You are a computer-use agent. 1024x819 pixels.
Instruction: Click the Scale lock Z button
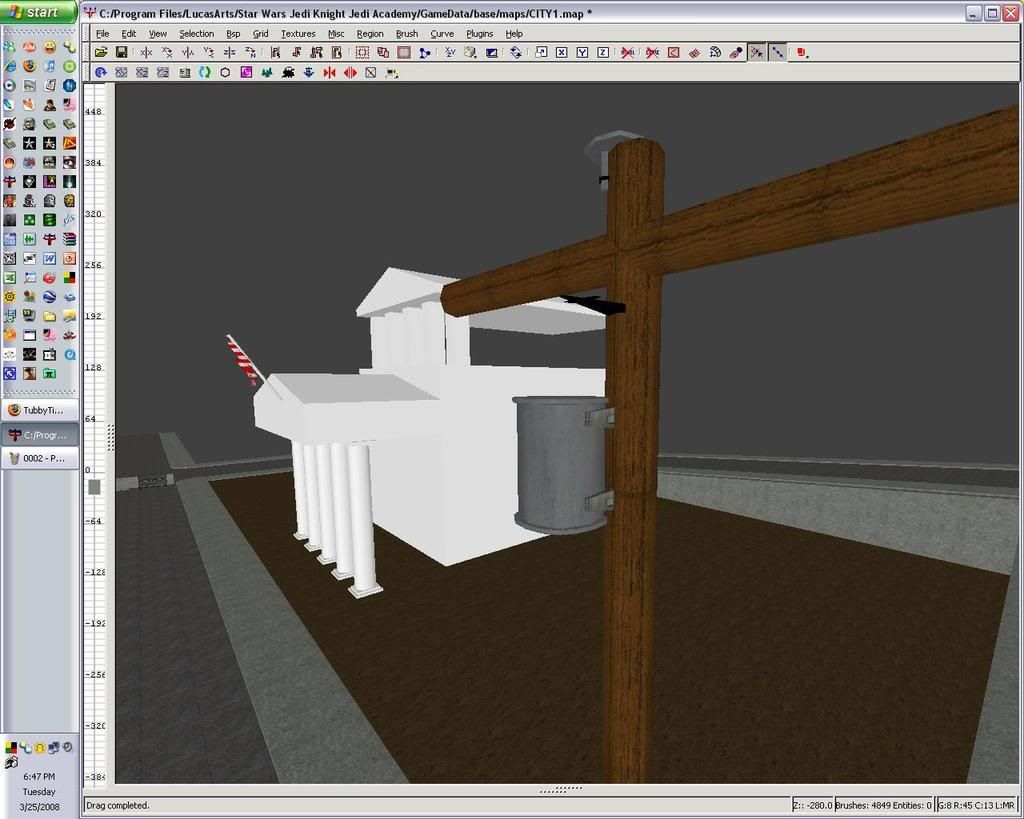coord(603,52)
